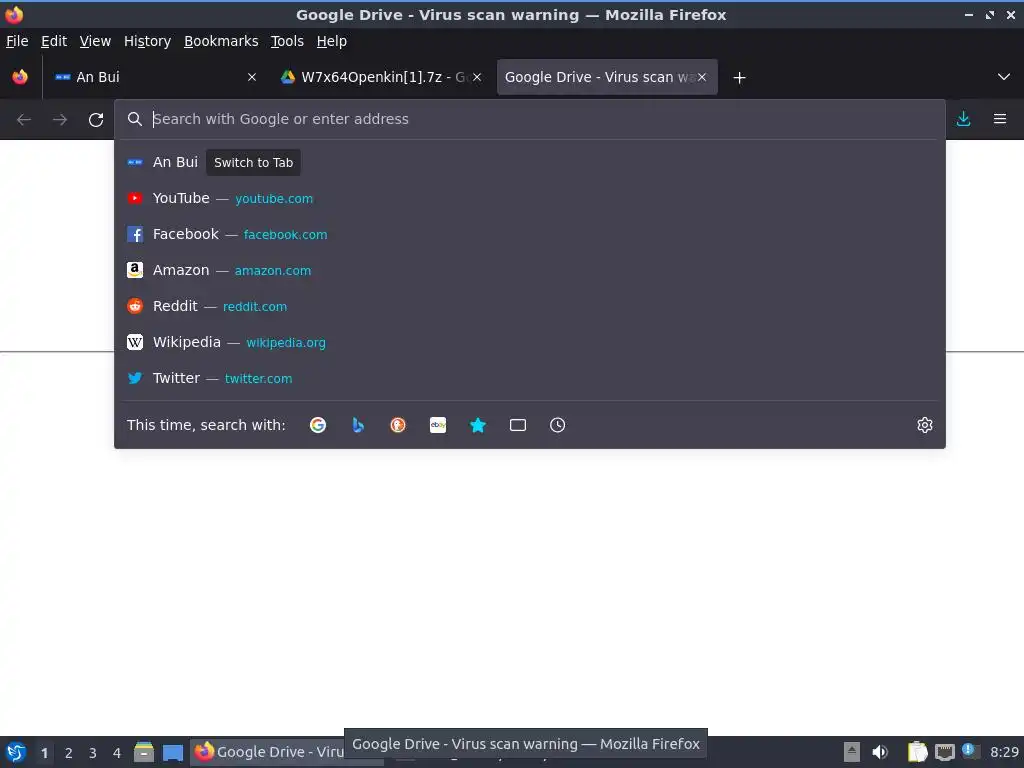The width and height of the screenshot is (1024, 768).
Task: Open the volume control in tray
Action: (x=880, y=752)
